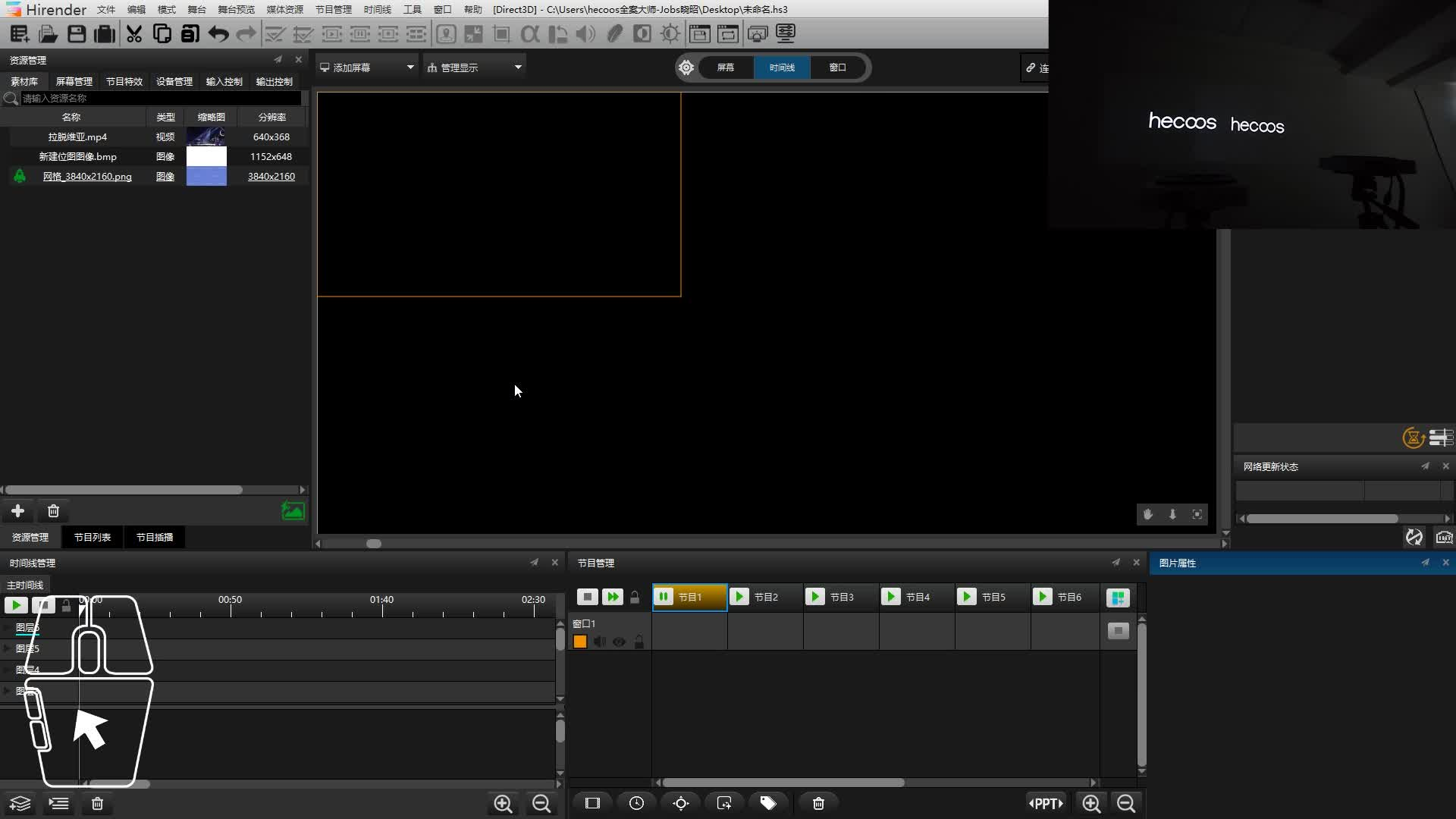Zoom in the timeline with magnifier plus
Viewport: 1456px width, 819px height.
pos(503,803)
